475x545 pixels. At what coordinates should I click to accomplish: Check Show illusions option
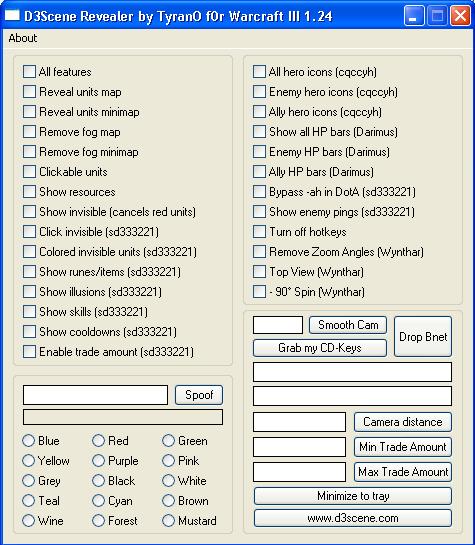tap(30, 292)
